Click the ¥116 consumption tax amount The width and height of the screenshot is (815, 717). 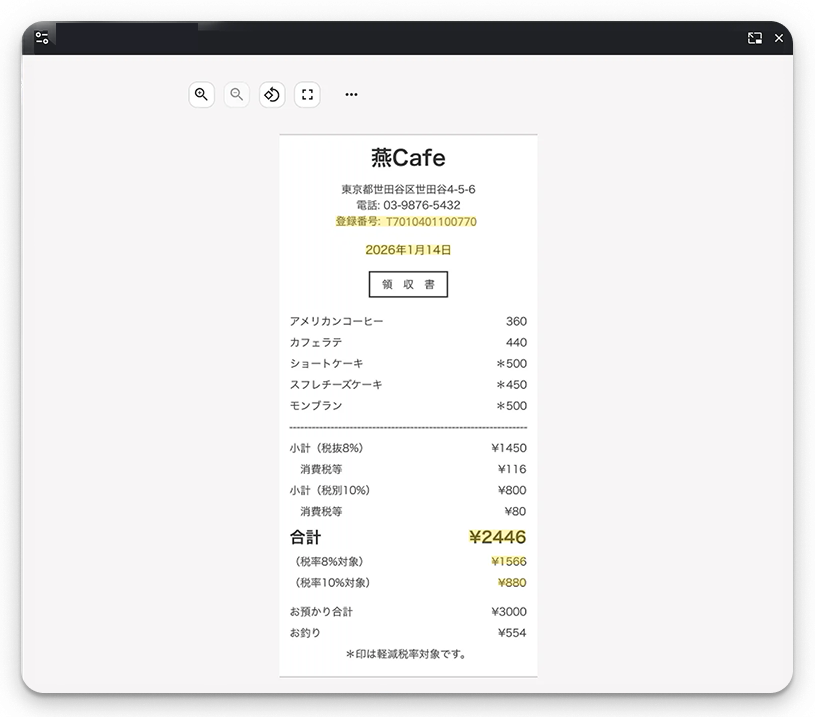coord(512,469)
